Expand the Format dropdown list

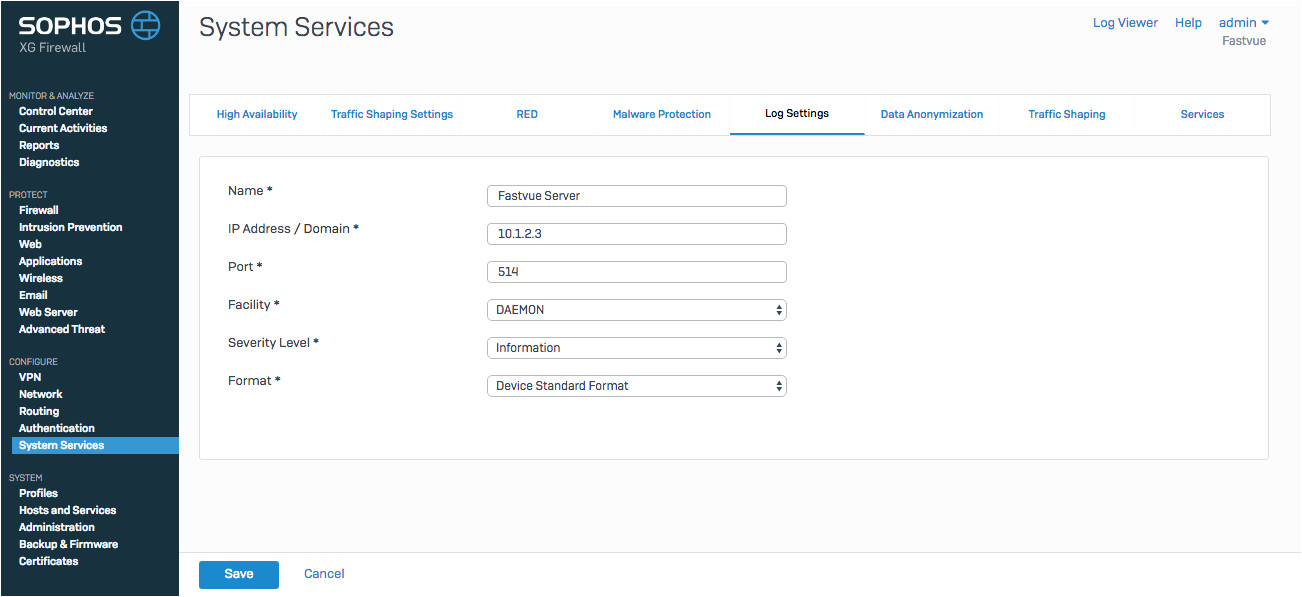[636, 386]
